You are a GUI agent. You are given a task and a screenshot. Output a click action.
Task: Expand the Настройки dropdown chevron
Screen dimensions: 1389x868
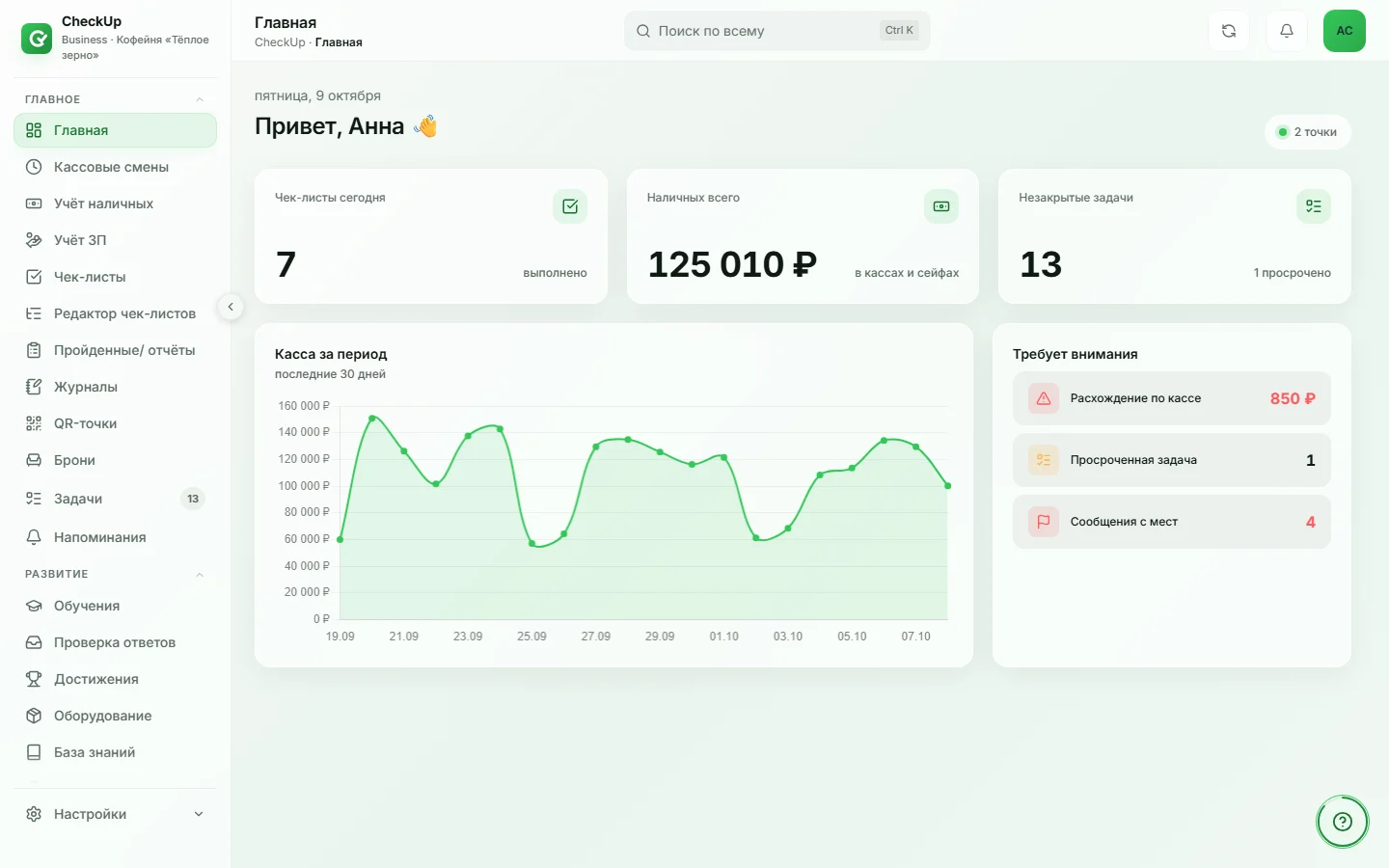click(199, 814)
